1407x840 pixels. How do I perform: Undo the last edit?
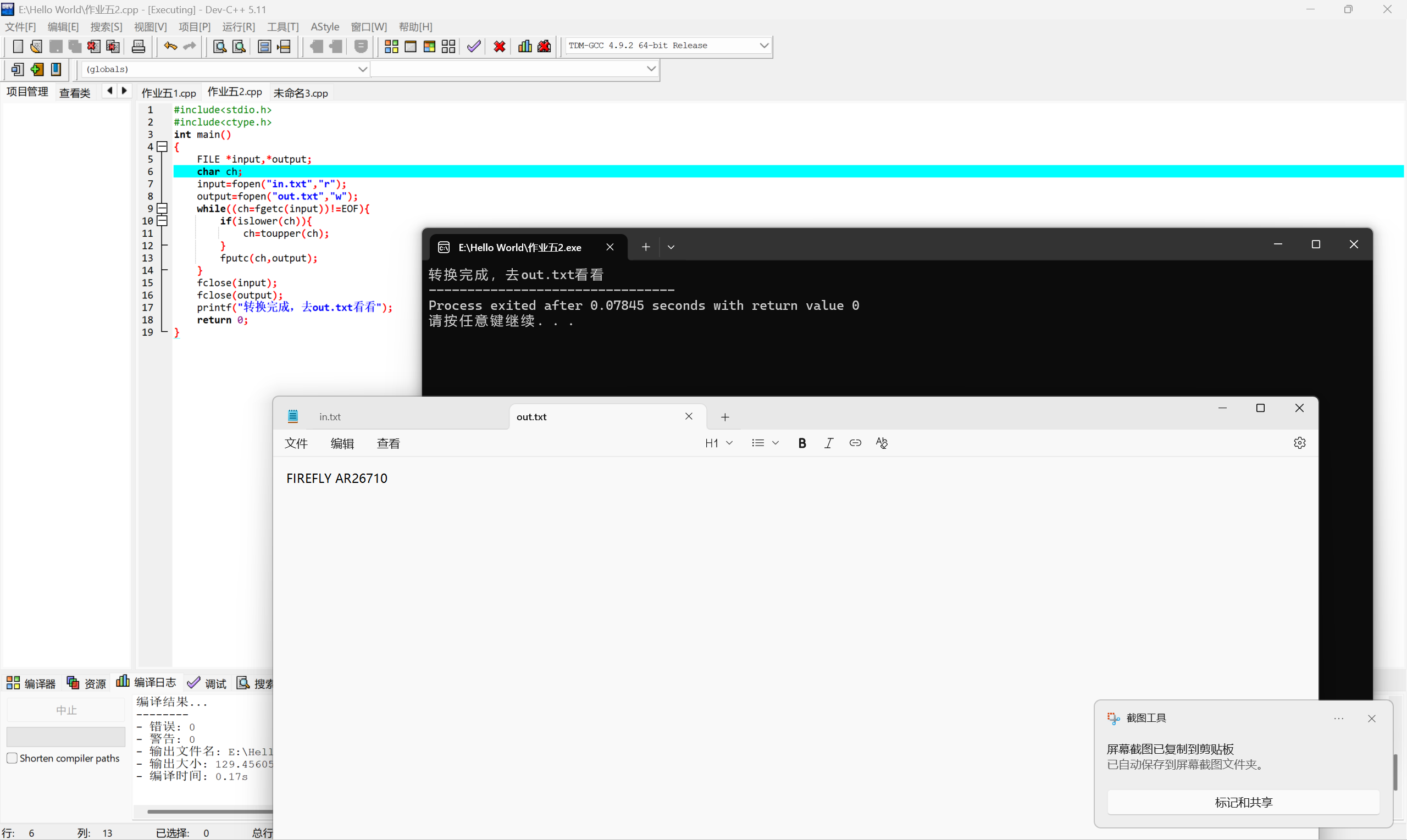(170, 46)
